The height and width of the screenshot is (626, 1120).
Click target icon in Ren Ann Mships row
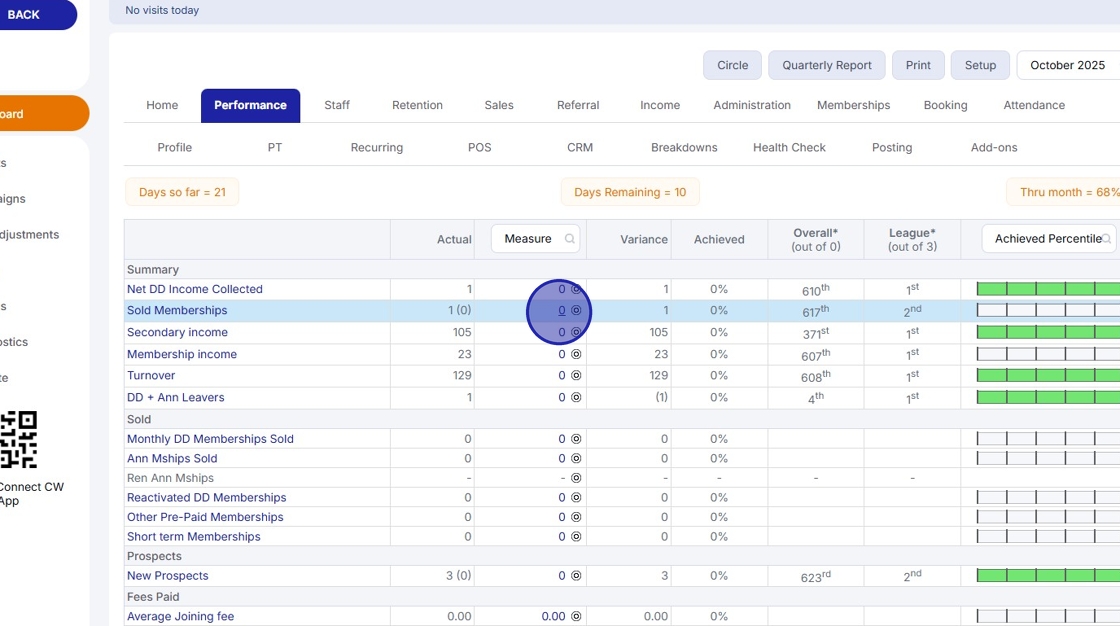(576, 478)
